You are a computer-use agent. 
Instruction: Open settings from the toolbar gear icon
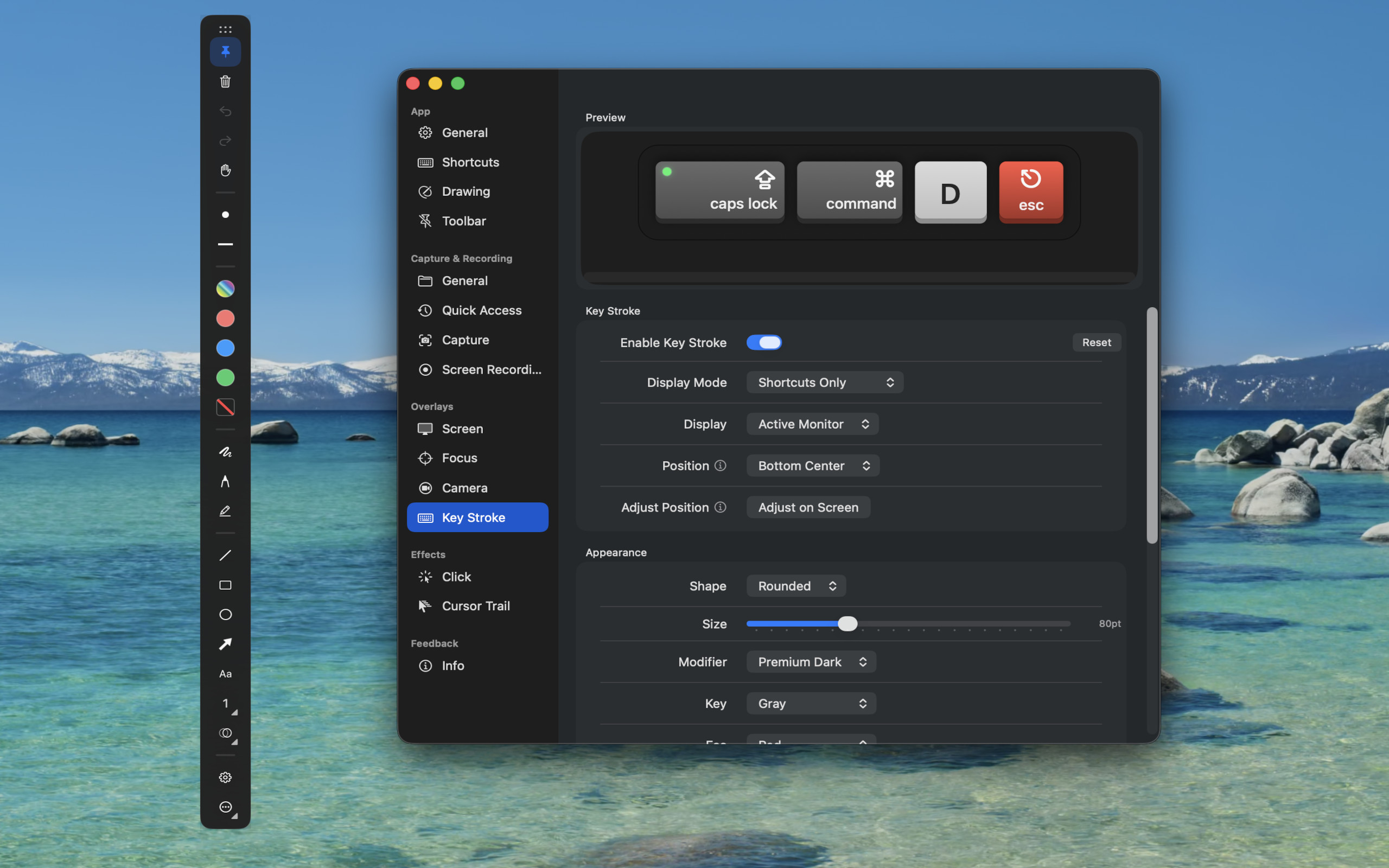(225, 778)
